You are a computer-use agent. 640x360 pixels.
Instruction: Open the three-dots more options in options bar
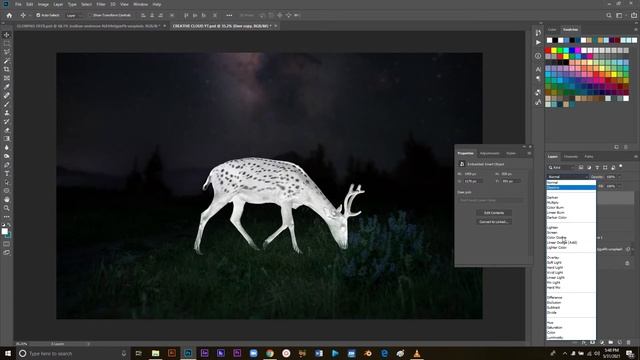point(229,15)
